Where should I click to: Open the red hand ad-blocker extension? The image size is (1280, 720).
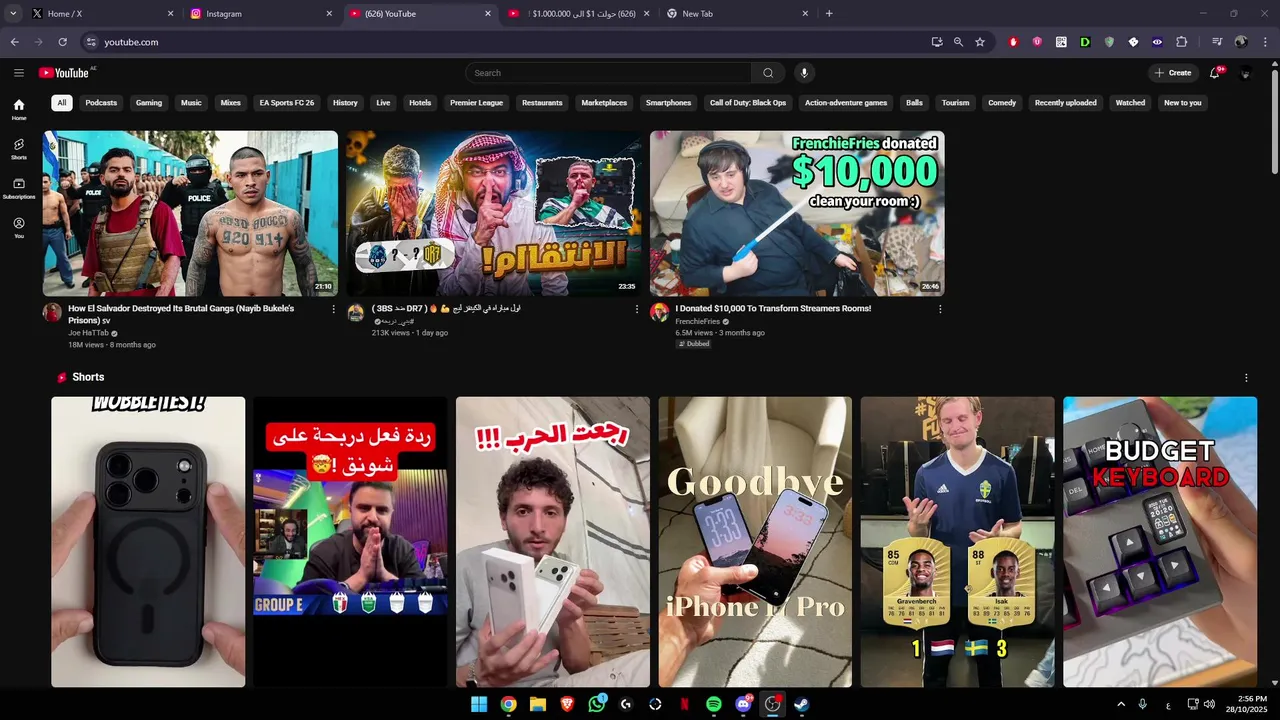[1013, 42]
